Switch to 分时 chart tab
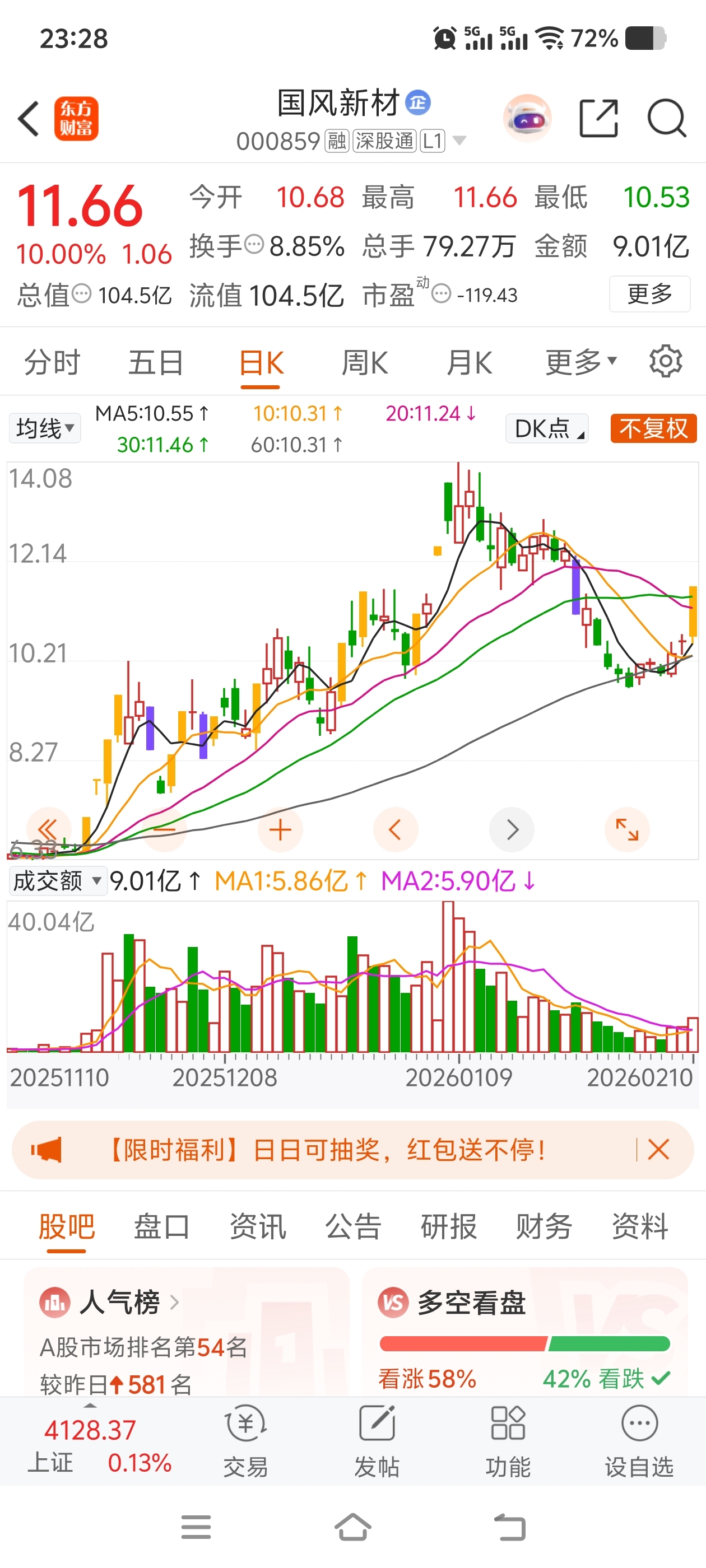Viewport: 706px width, 1568px height. click(52, 362)
